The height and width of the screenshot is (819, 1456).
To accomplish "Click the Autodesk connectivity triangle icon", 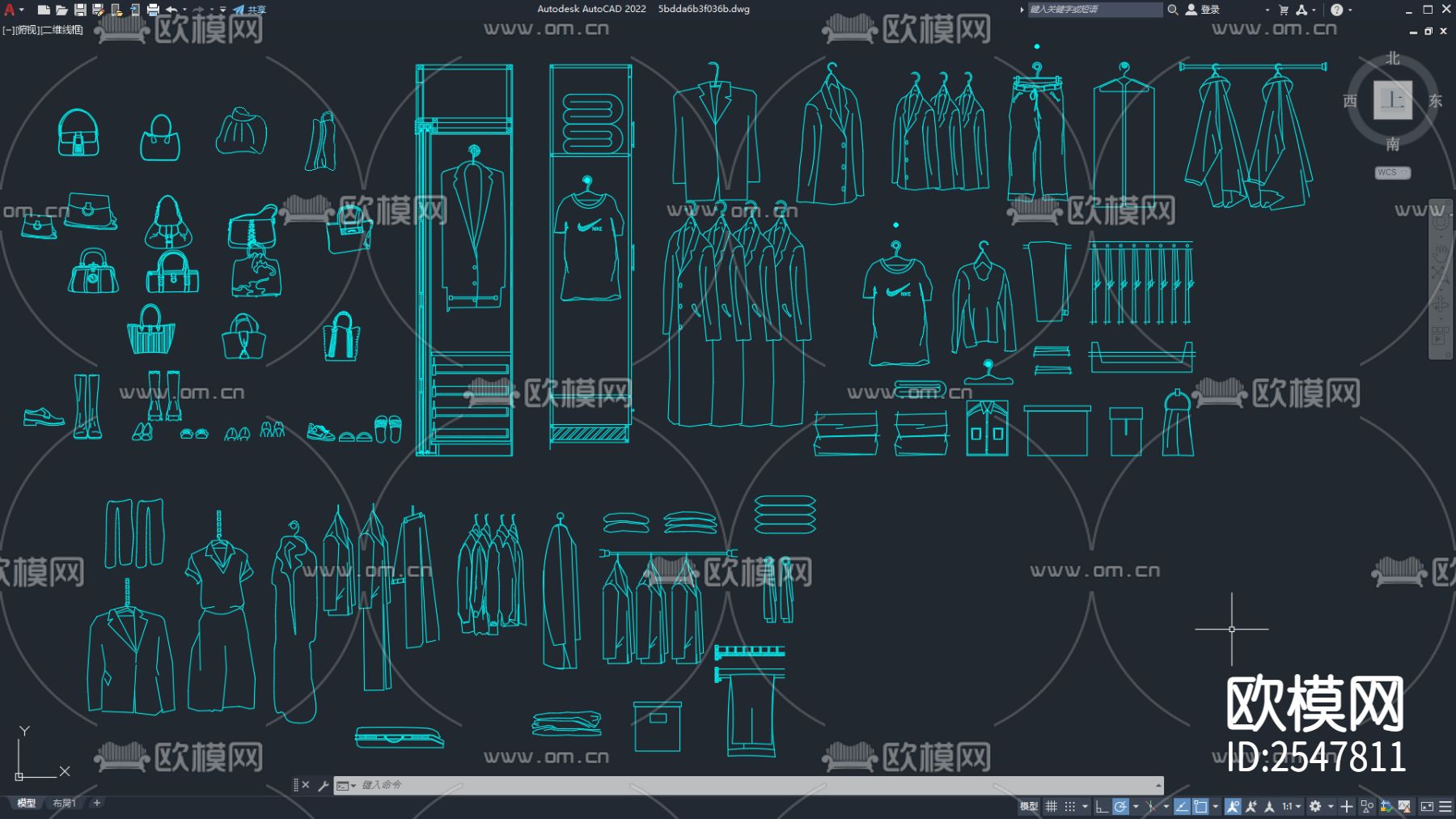I will point(1301,10).
